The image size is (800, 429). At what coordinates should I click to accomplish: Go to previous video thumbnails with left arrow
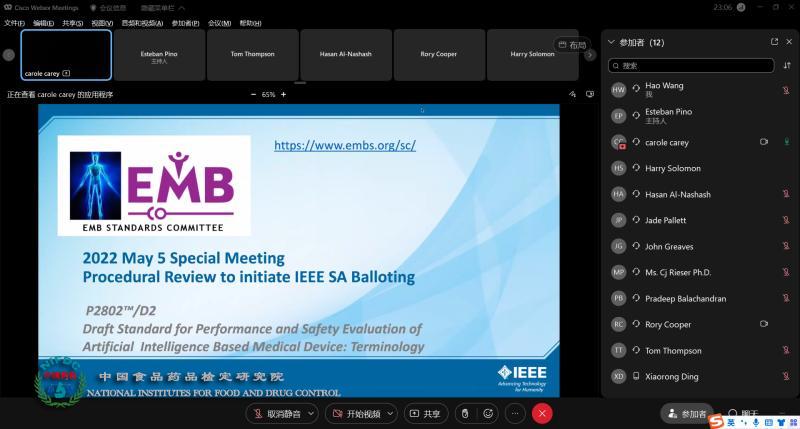9,55
